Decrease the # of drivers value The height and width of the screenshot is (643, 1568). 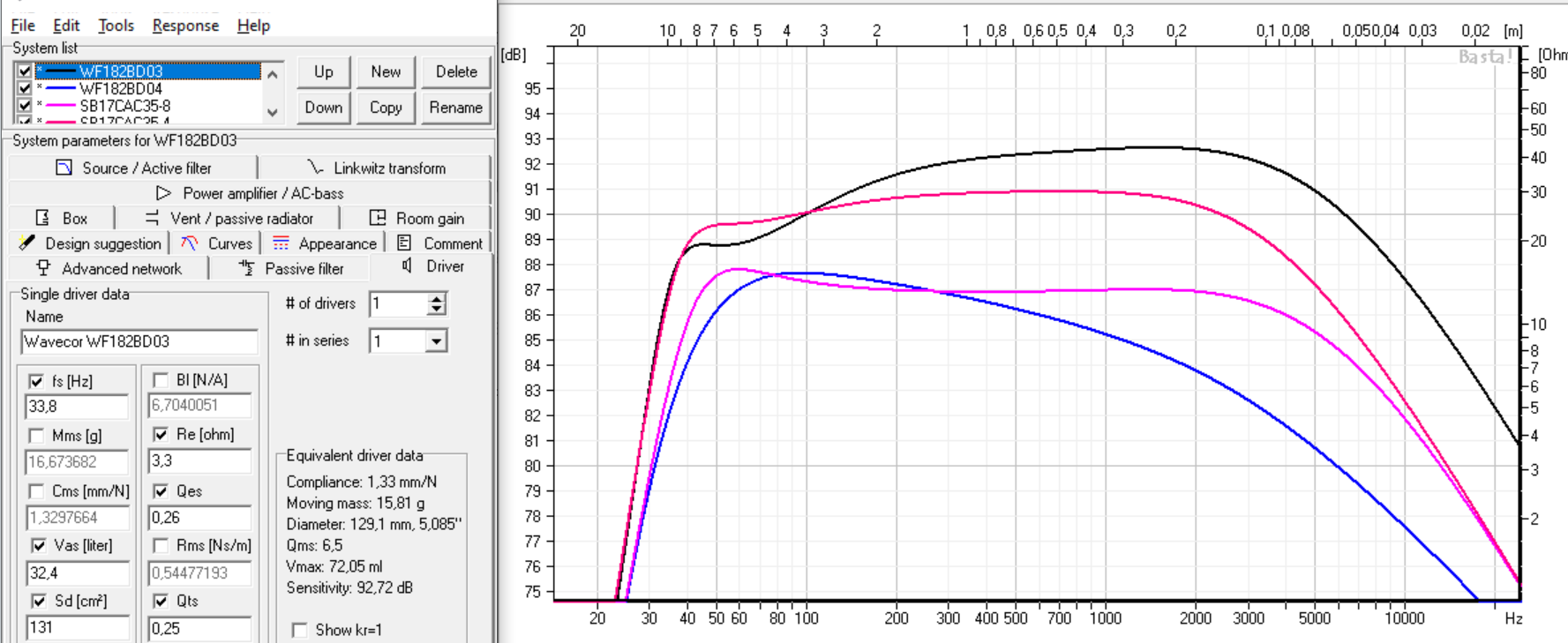437,310
